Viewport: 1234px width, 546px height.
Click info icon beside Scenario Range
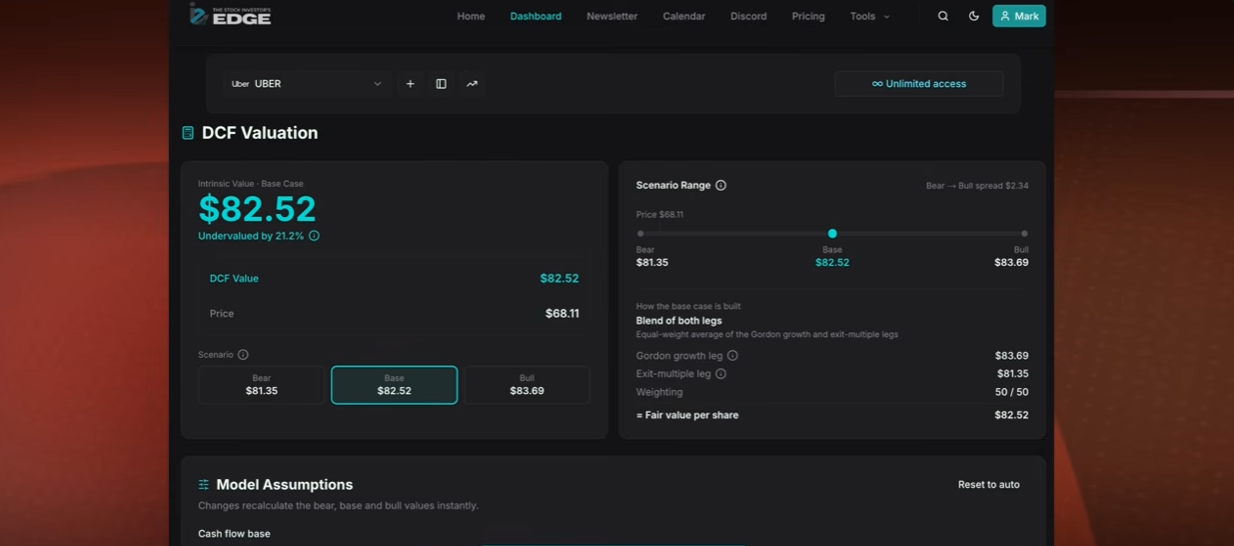coord(721,185)
